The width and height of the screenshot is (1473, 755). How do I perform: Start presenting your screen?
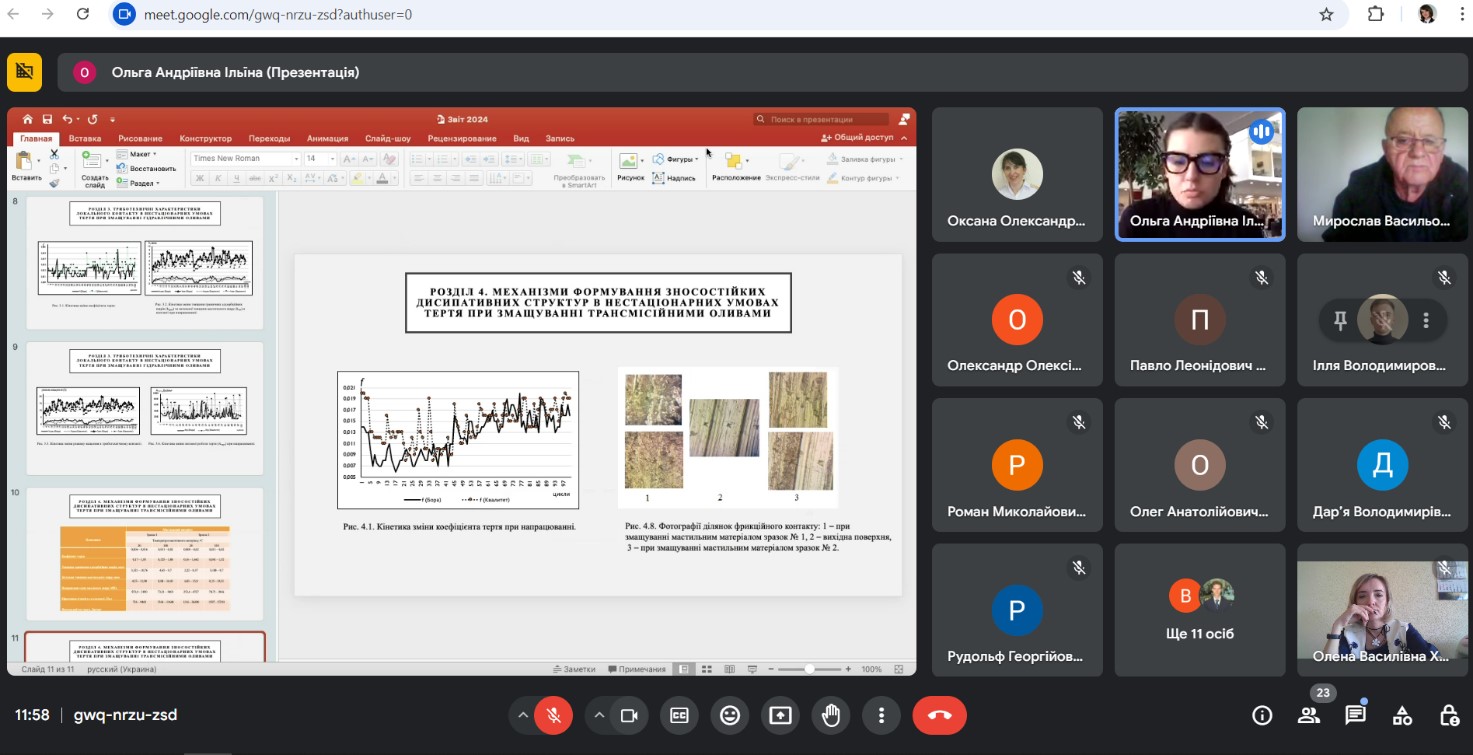(780, 715)
